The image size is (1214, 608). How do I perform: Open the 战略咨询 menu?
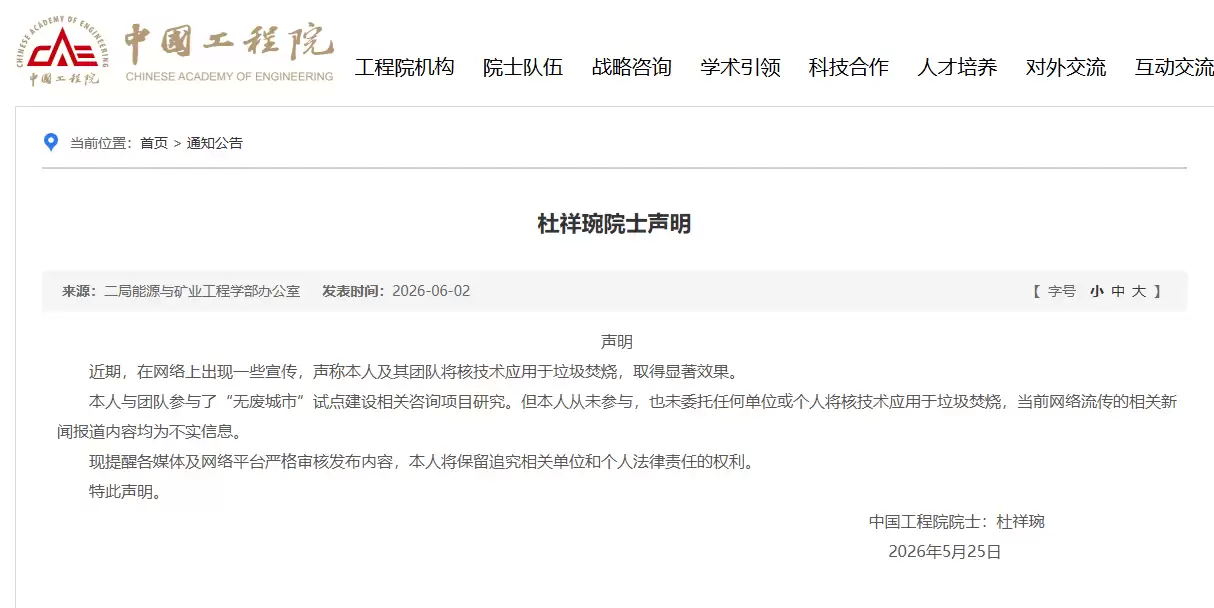pyautogui.click(x=632, y=67)
